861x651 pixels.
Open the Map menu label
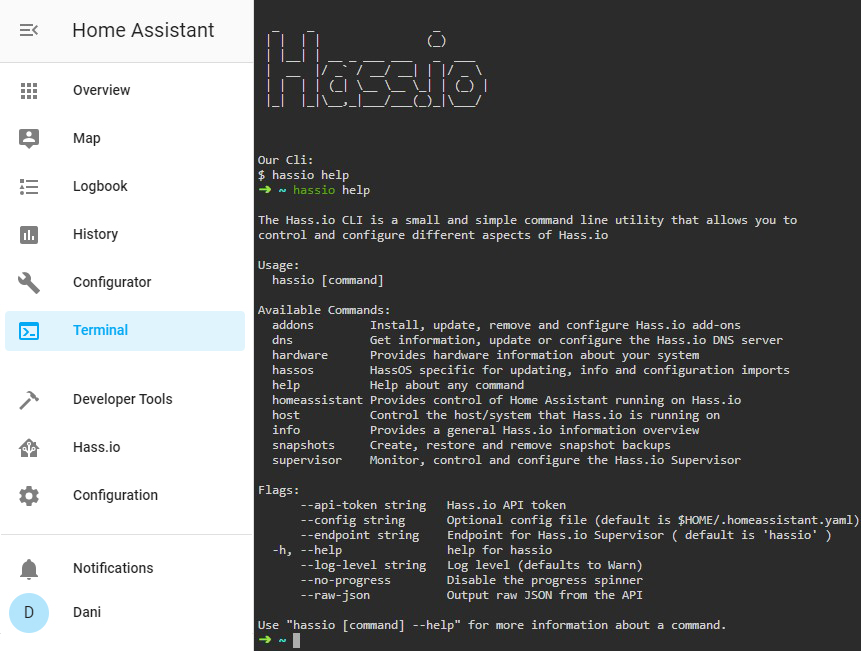point(87,138)
